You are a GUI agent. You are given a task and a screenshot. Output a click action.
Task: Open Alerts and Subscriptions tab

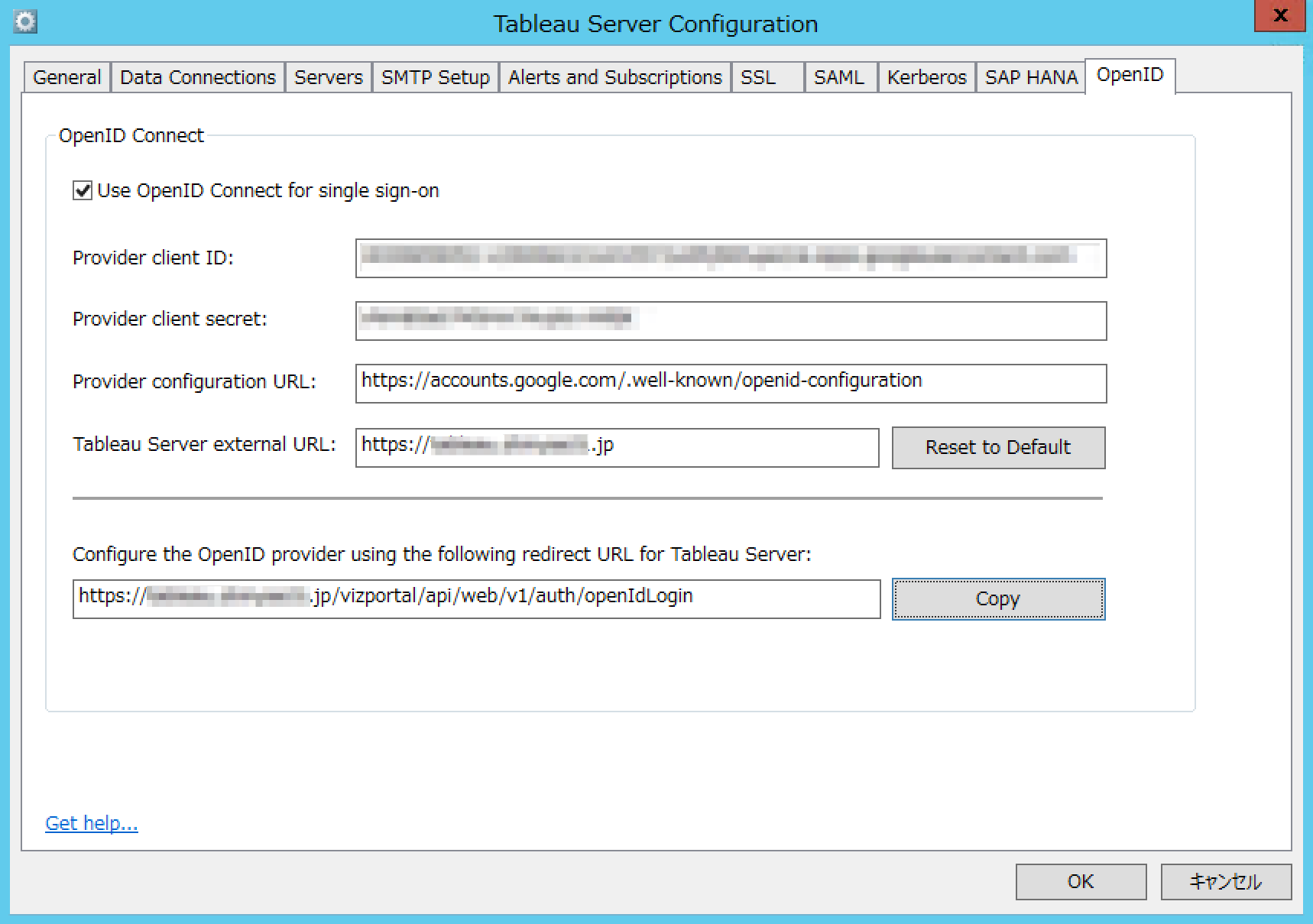[615, 77]
